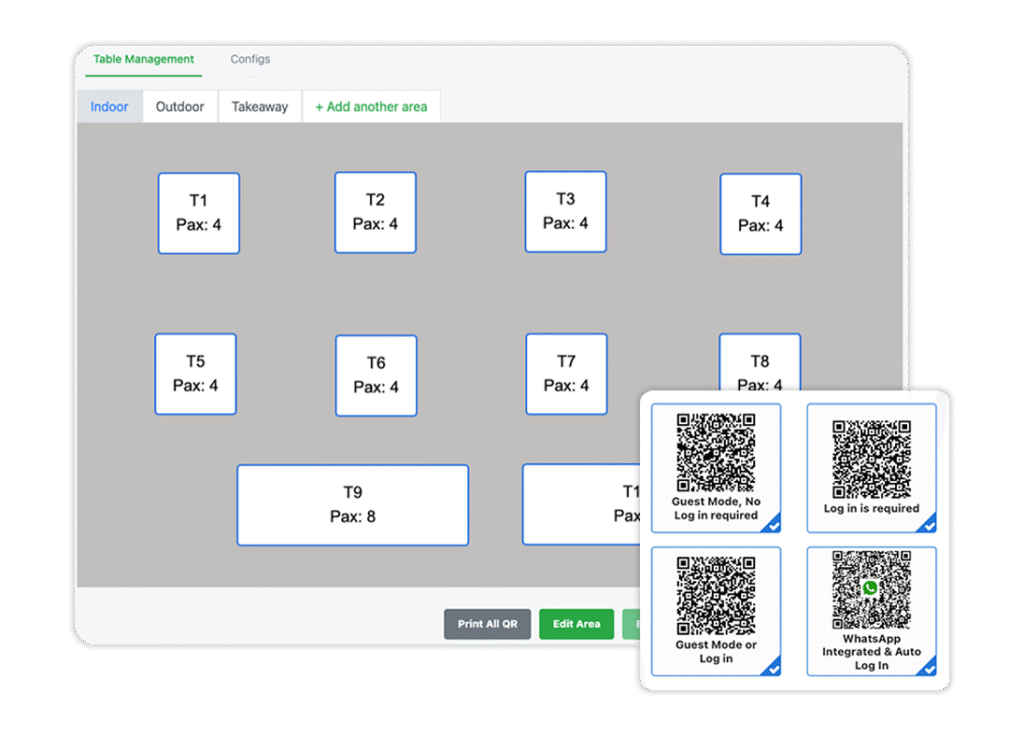Screen dimensions: 1024x736
Task: Open the Takeaway area tab
Action: [x=260, y=107]
